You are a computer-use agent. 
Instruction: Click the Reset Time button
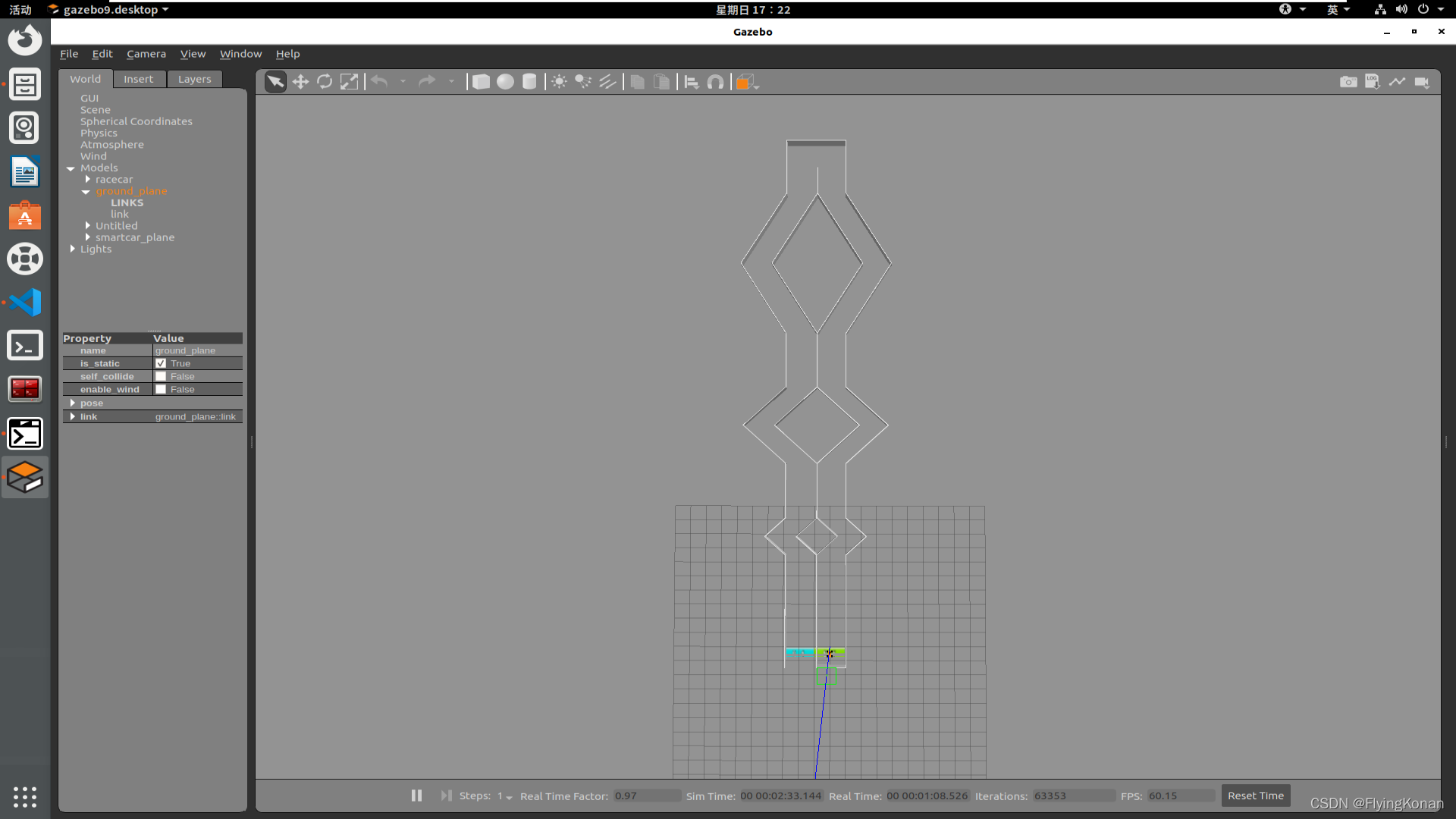tap(1255, 795)
